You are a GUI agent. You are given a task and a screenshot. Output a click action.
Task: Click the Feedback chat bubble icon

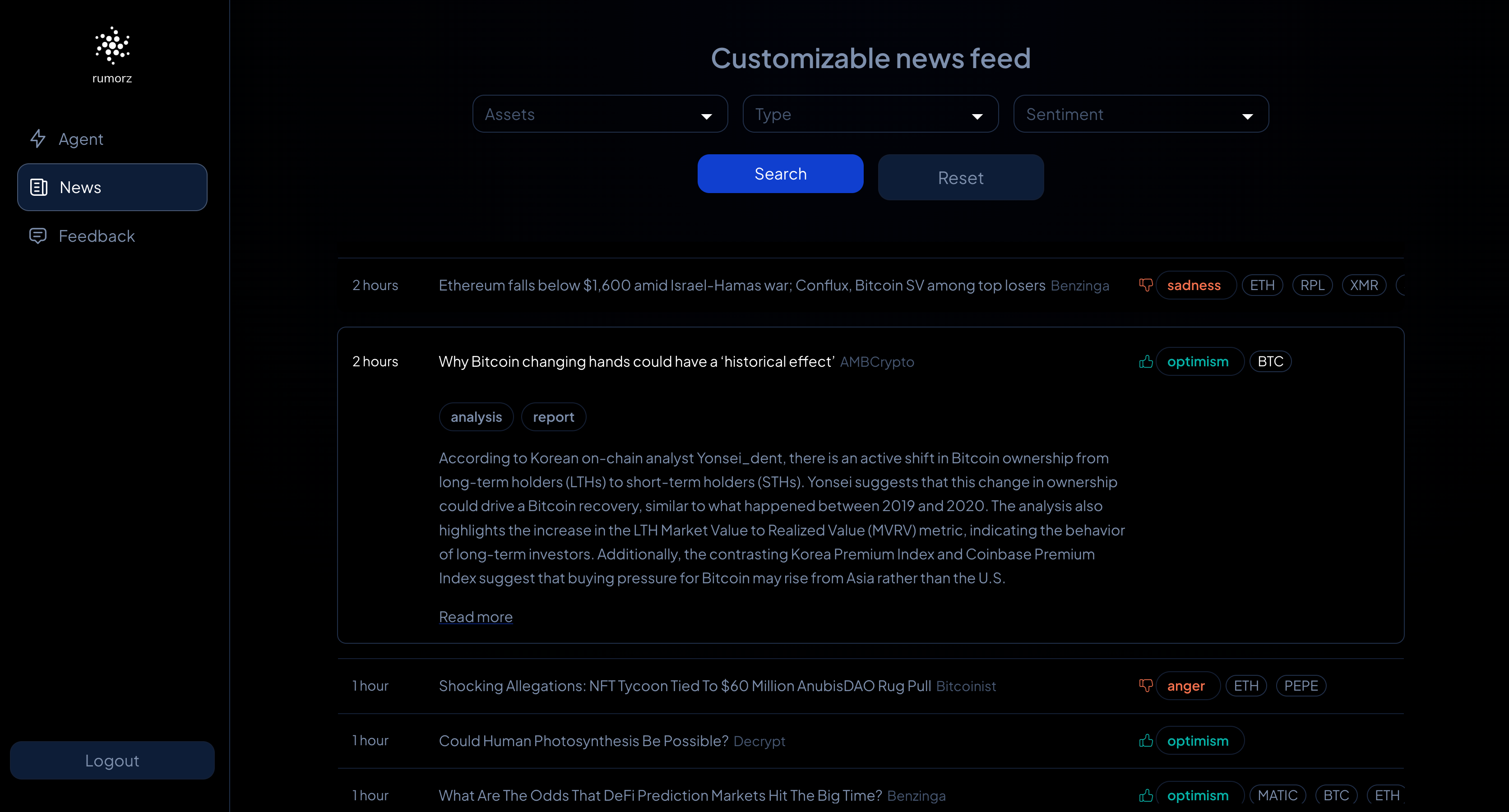pos(38,236)
